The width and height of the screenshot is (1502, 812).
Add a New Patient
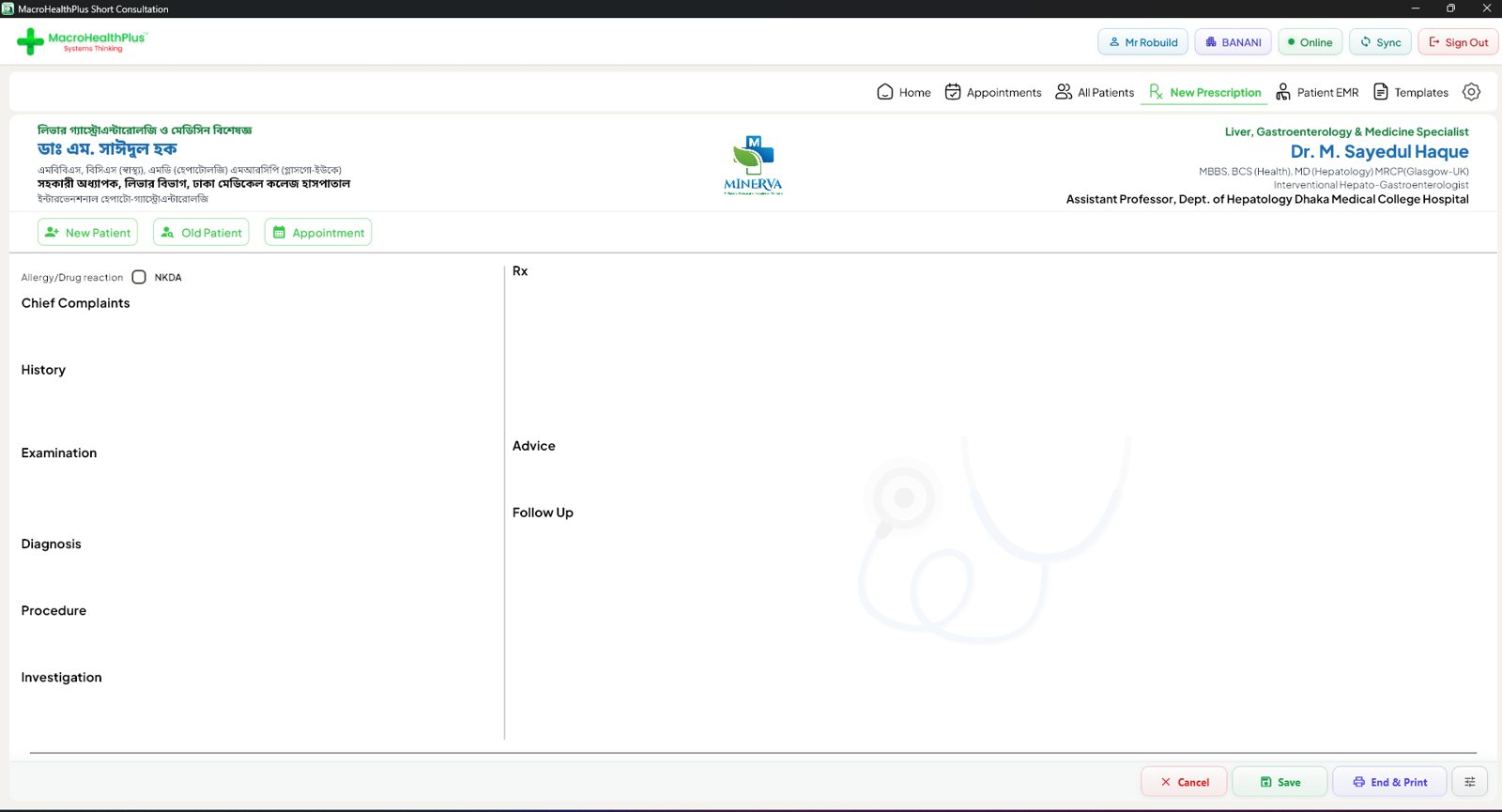point(87,233)
